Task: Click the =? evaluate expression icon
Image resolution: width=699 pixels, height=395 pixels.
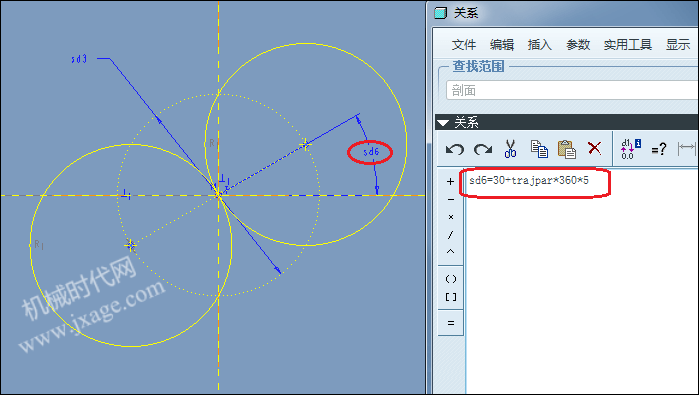Action: [659, 149]
